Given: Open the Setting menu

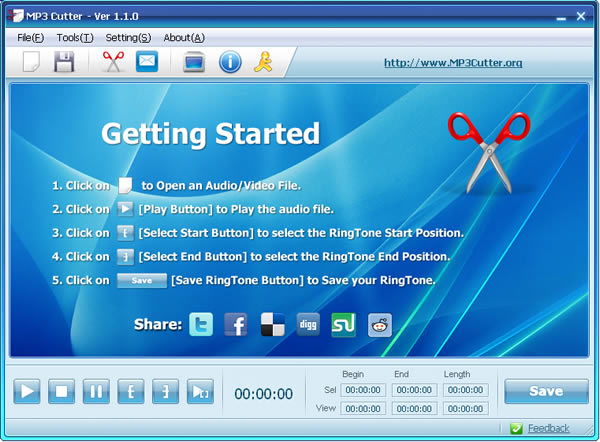Looking at the screenshot, I should point(128,37).
